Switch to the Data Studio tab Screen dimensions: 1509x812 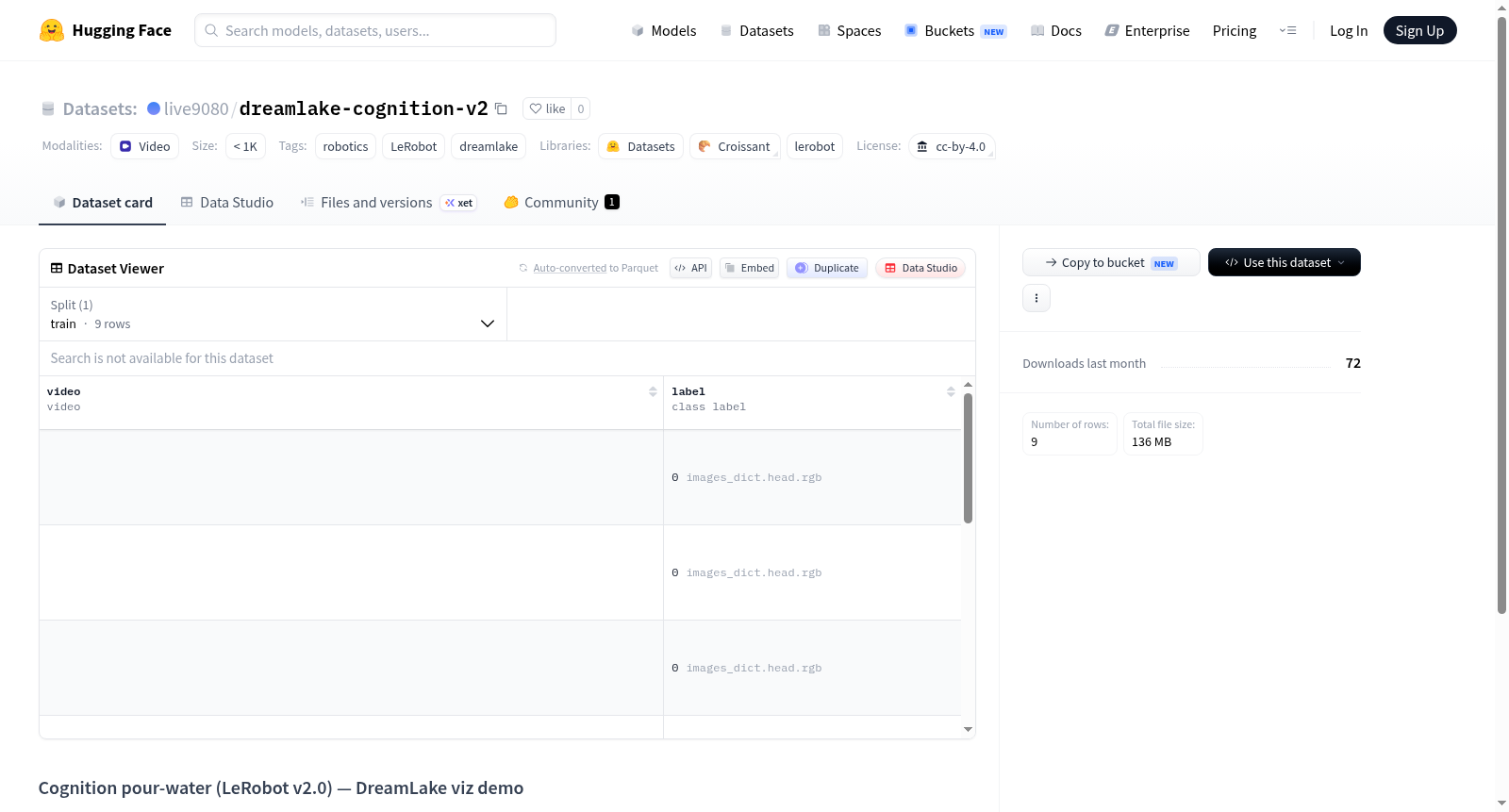[227, 203]
